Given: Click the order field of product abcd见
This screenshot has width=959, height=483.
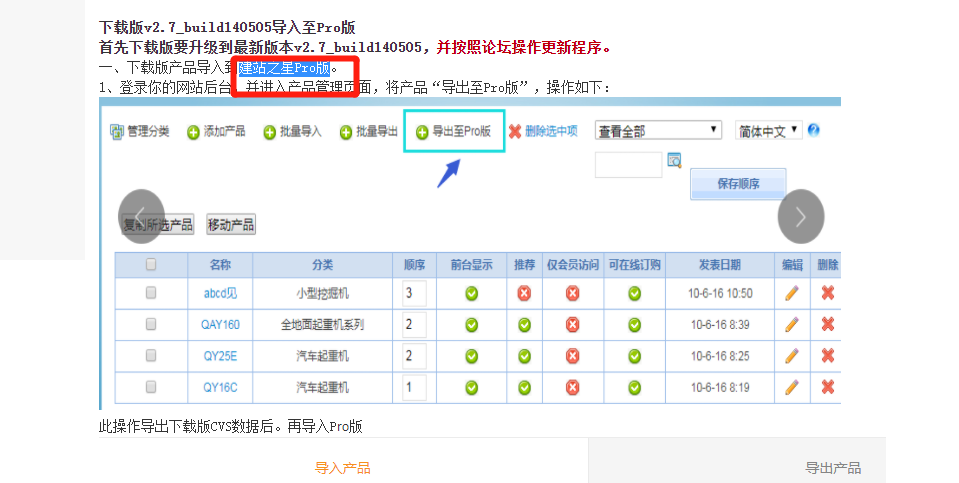Looking at the screenshot, I should coord(414,293).
